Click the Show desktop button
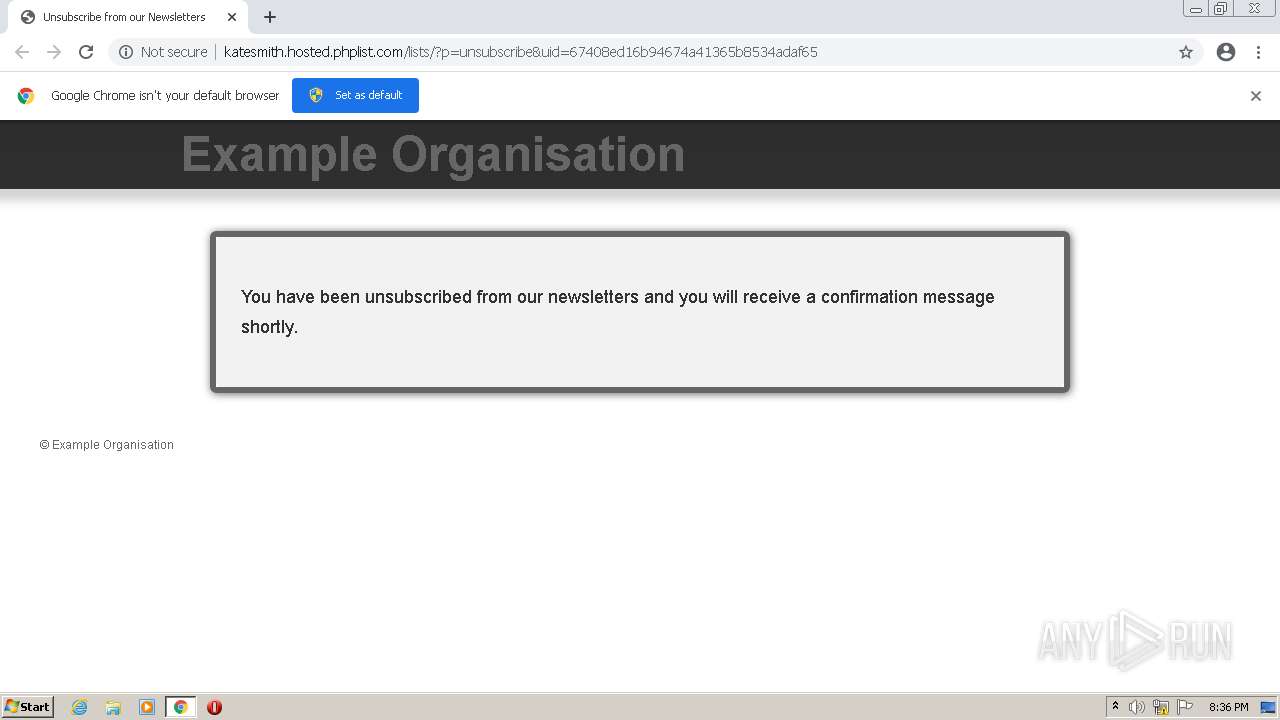 coord(1269,707)
